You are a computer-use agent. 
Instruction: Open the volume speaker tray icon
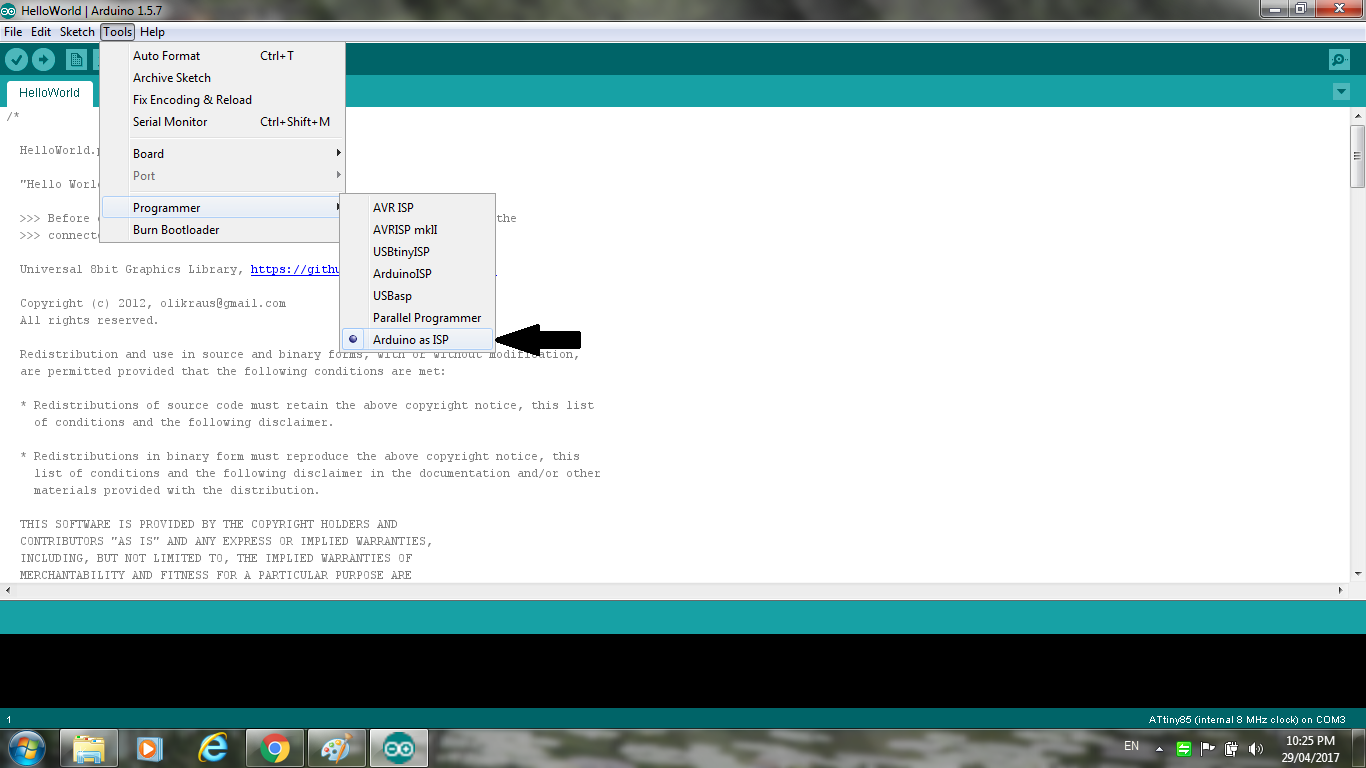pyautogui.click(x=1256, y=749)
